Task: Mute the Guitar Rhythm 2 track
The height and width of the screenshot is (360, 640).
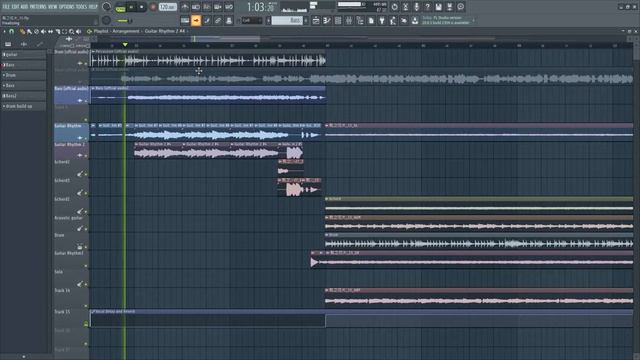Action: click(86, 156)
